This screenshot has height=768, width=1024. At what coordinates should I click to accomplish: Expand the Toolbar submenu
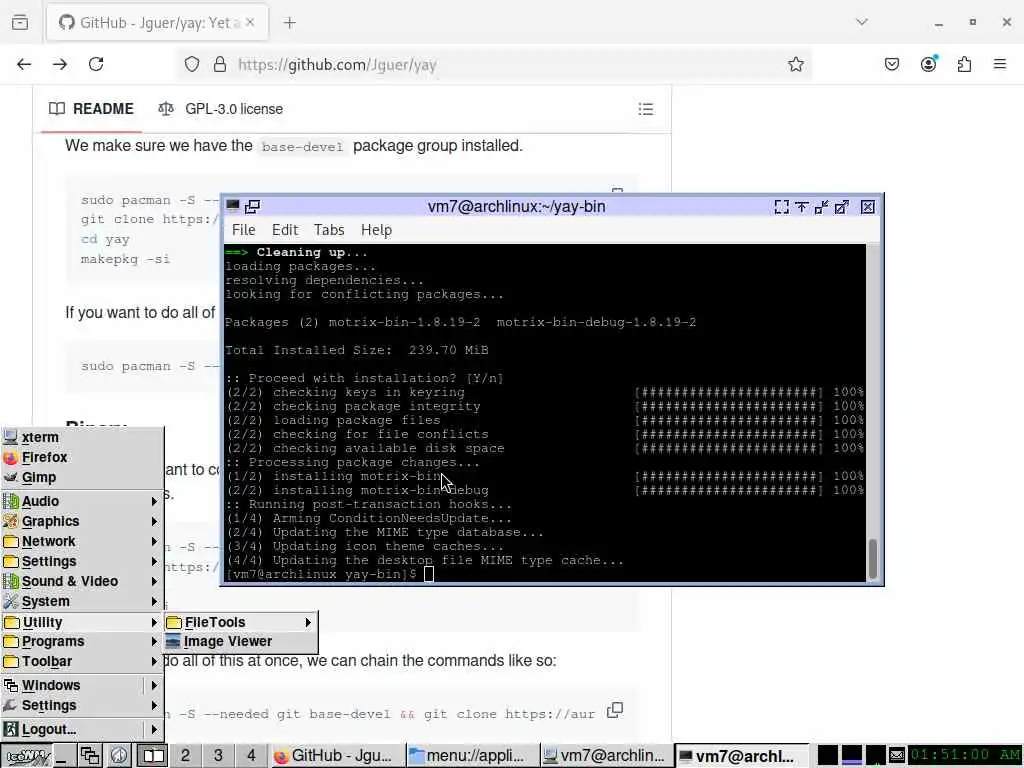pyautogui.click(x=82, y=662)
